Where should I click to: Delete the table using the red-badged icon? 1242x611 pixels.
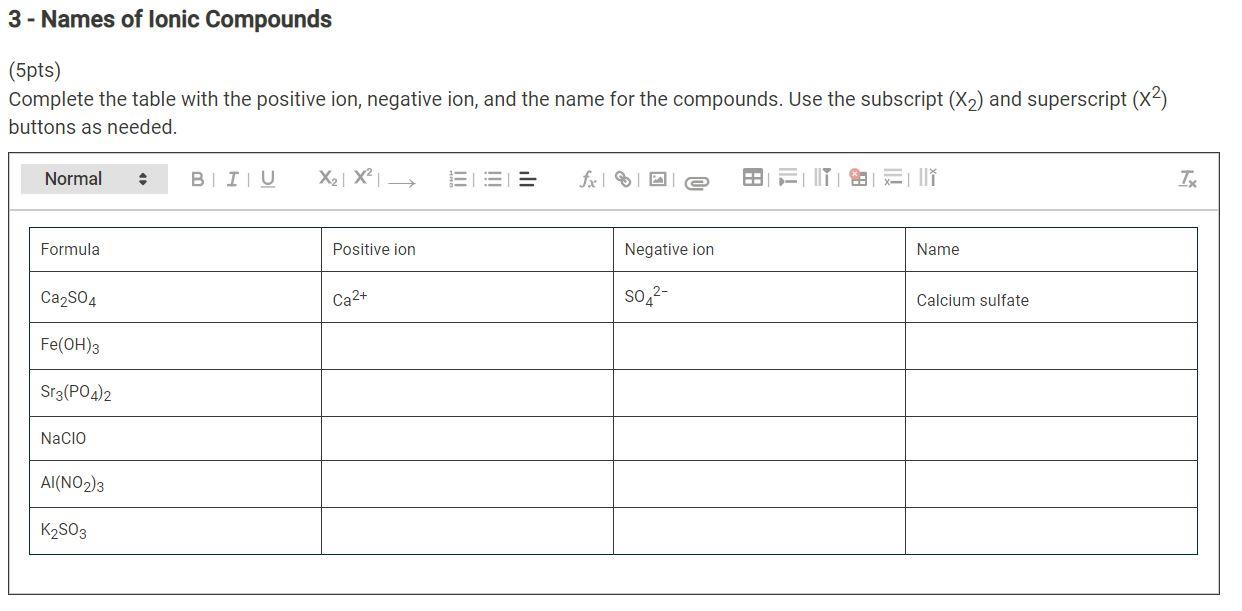tap(857, 178)
